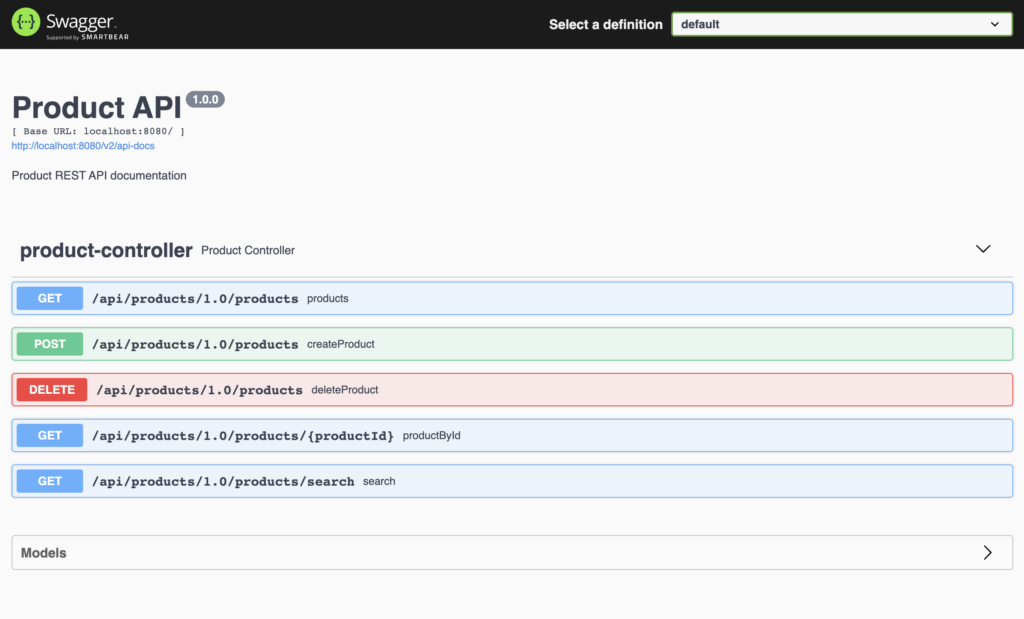Expand GET productById operation
The height and width of the screenshot is (619, 1024).
pyautogui.click(x=512, y=436)
